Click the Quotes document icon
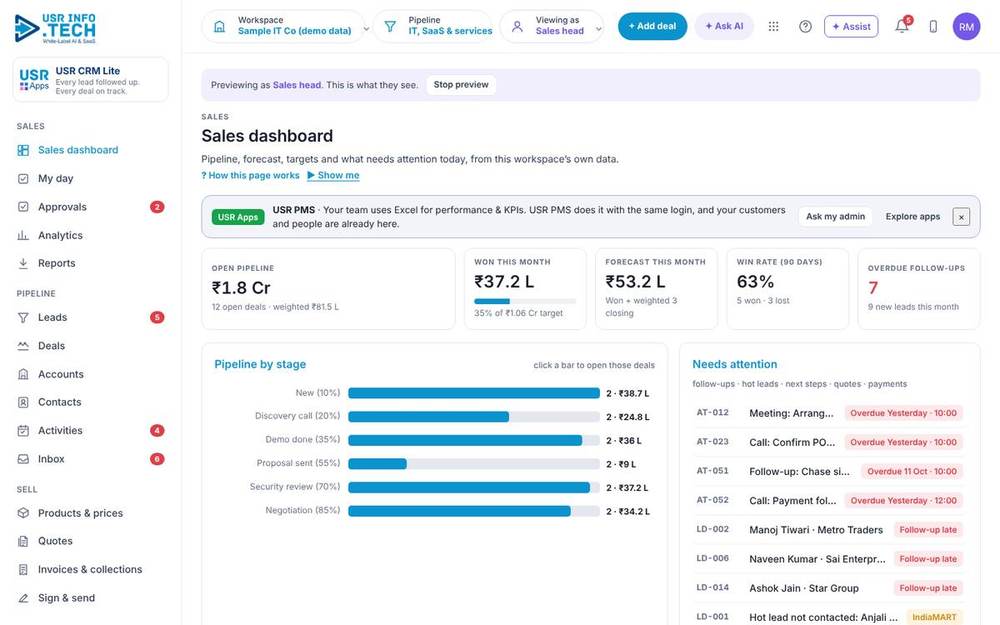The image size is (1000, 625). tap(23, 541)
